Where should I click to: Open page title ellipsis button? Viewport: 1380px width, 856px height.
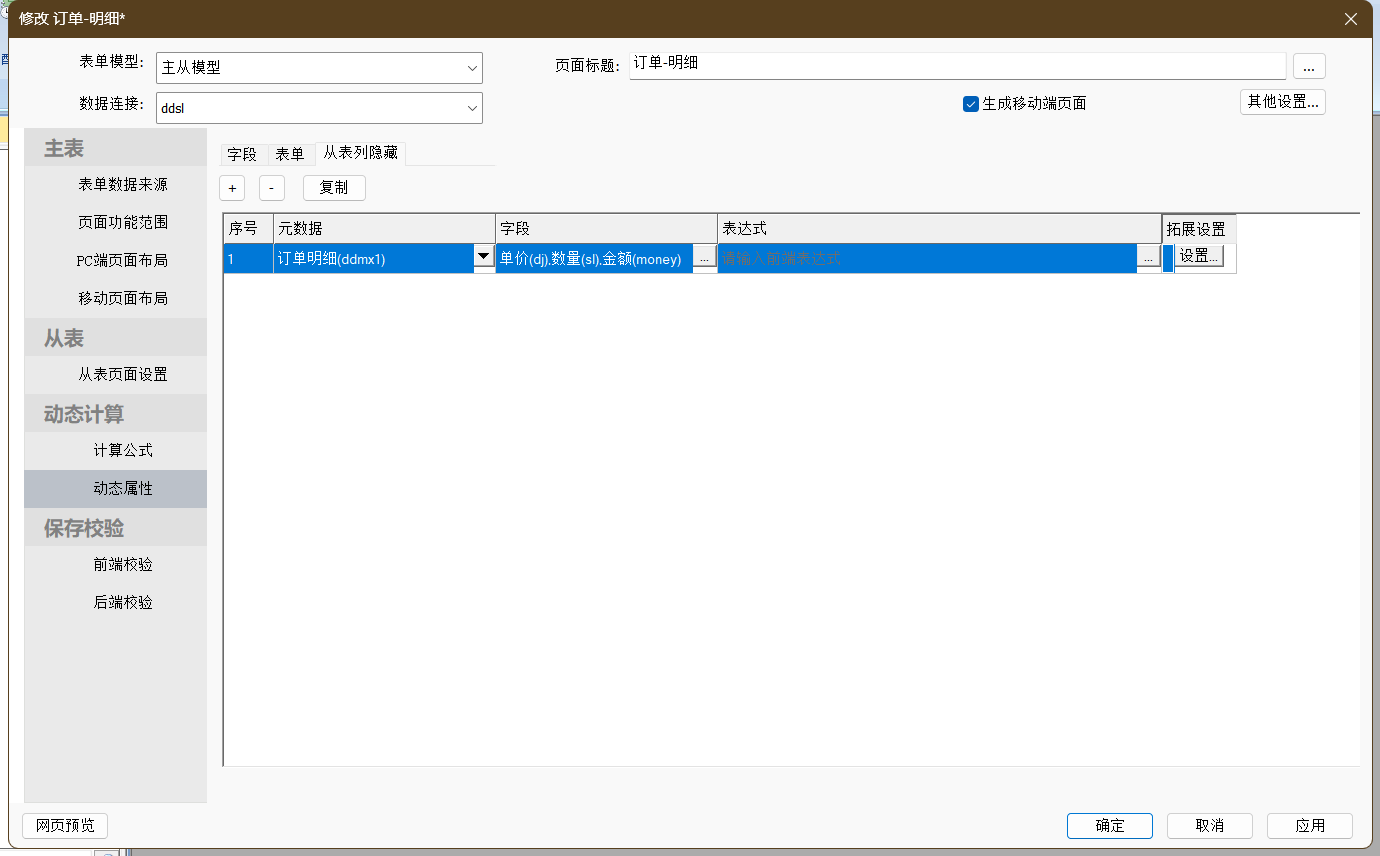(1309, 66)
